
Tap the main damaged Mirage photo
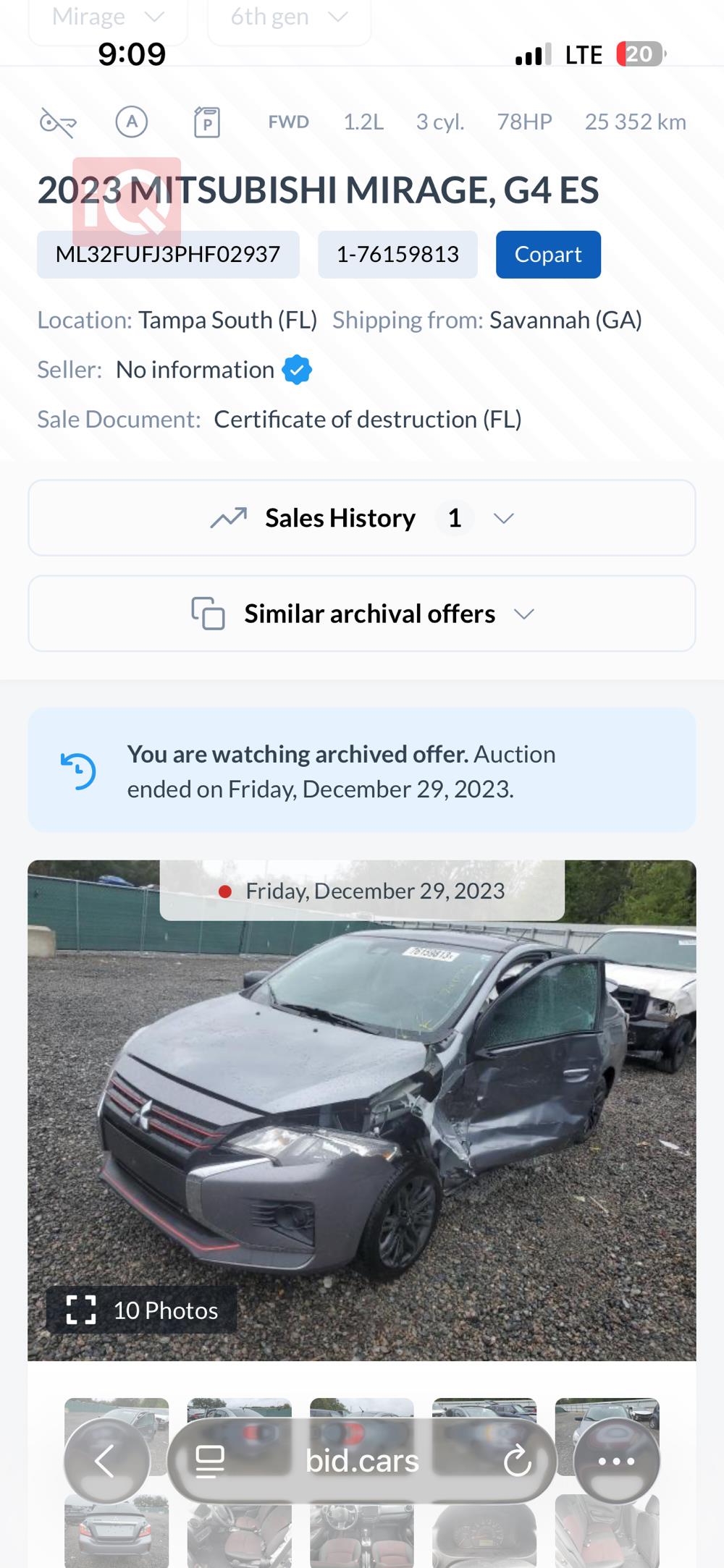tap(362, 1107)
